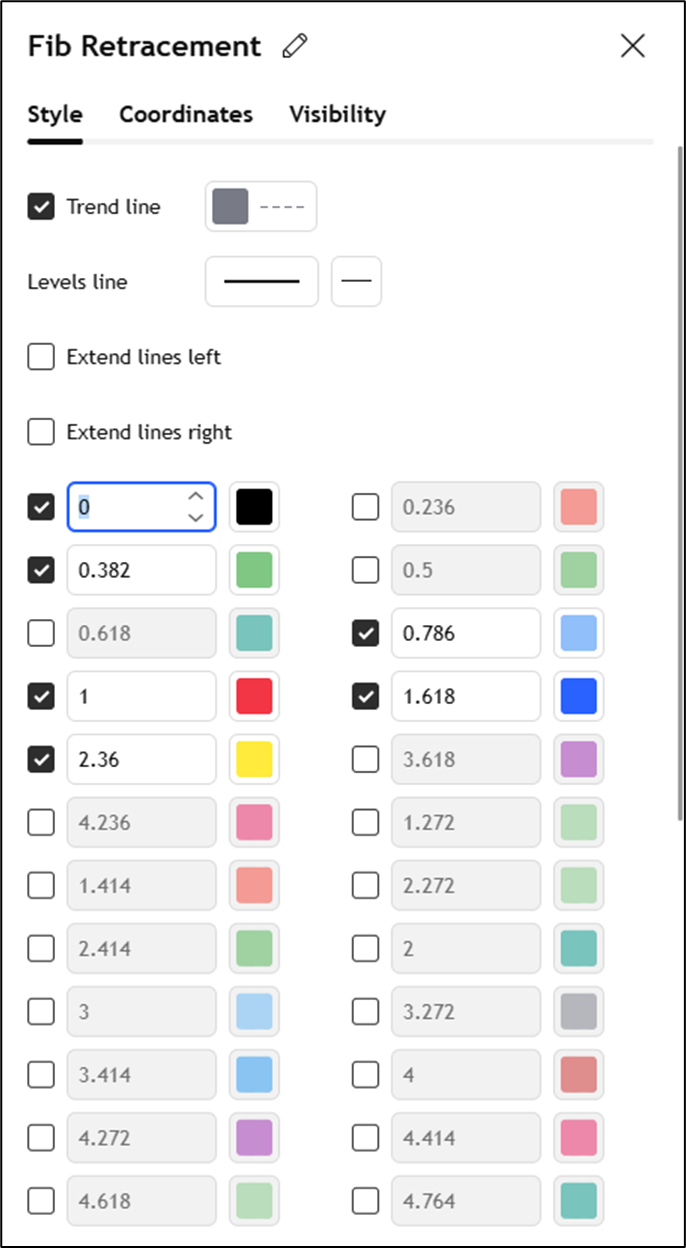Click the 0.382 level value field
Viewport: 686px width, 1248px height.
[141, 570]
